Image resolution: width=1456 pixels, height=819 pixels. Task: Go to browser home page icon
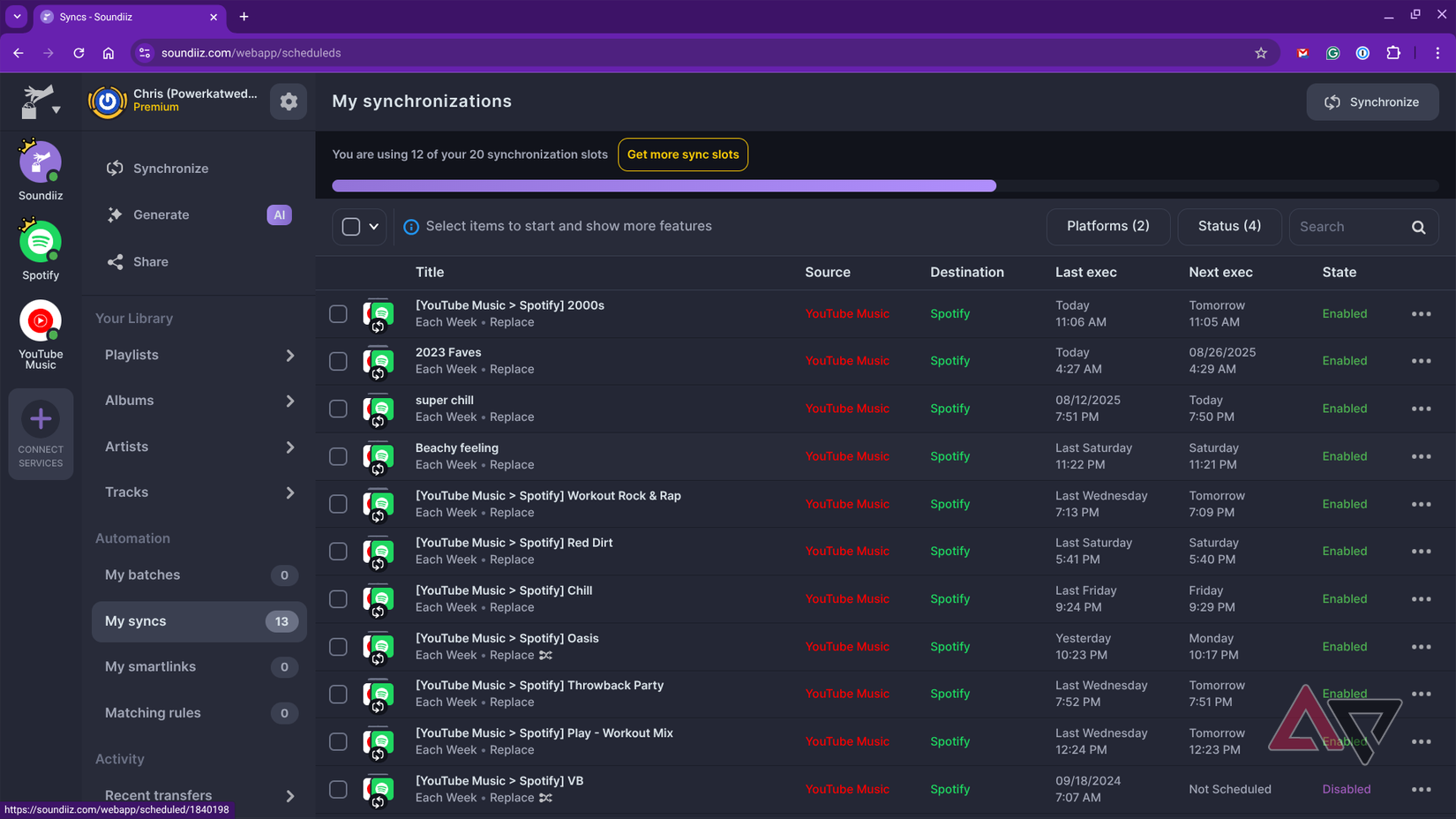point(109,53)
